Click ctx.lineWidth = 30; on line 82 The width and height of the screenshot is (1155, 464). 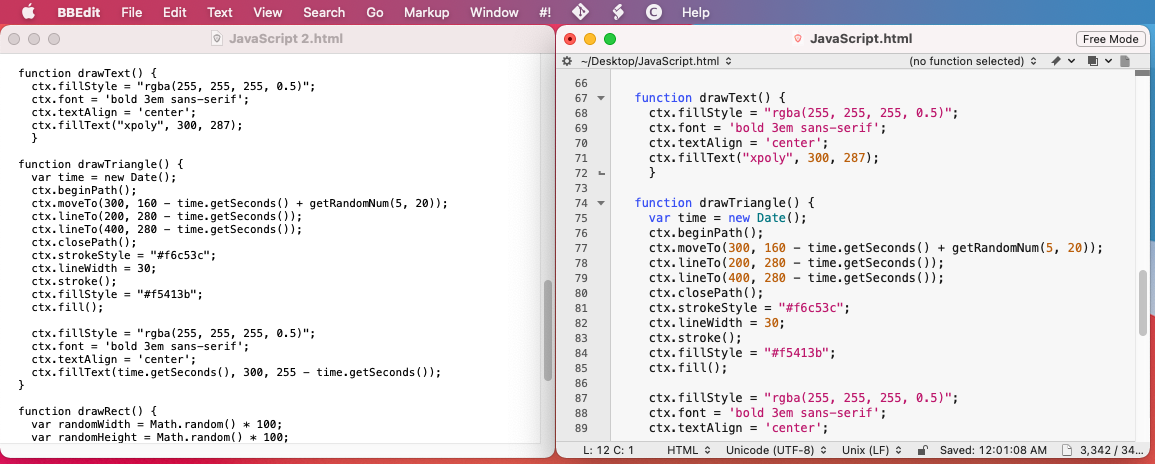point(717,323)
